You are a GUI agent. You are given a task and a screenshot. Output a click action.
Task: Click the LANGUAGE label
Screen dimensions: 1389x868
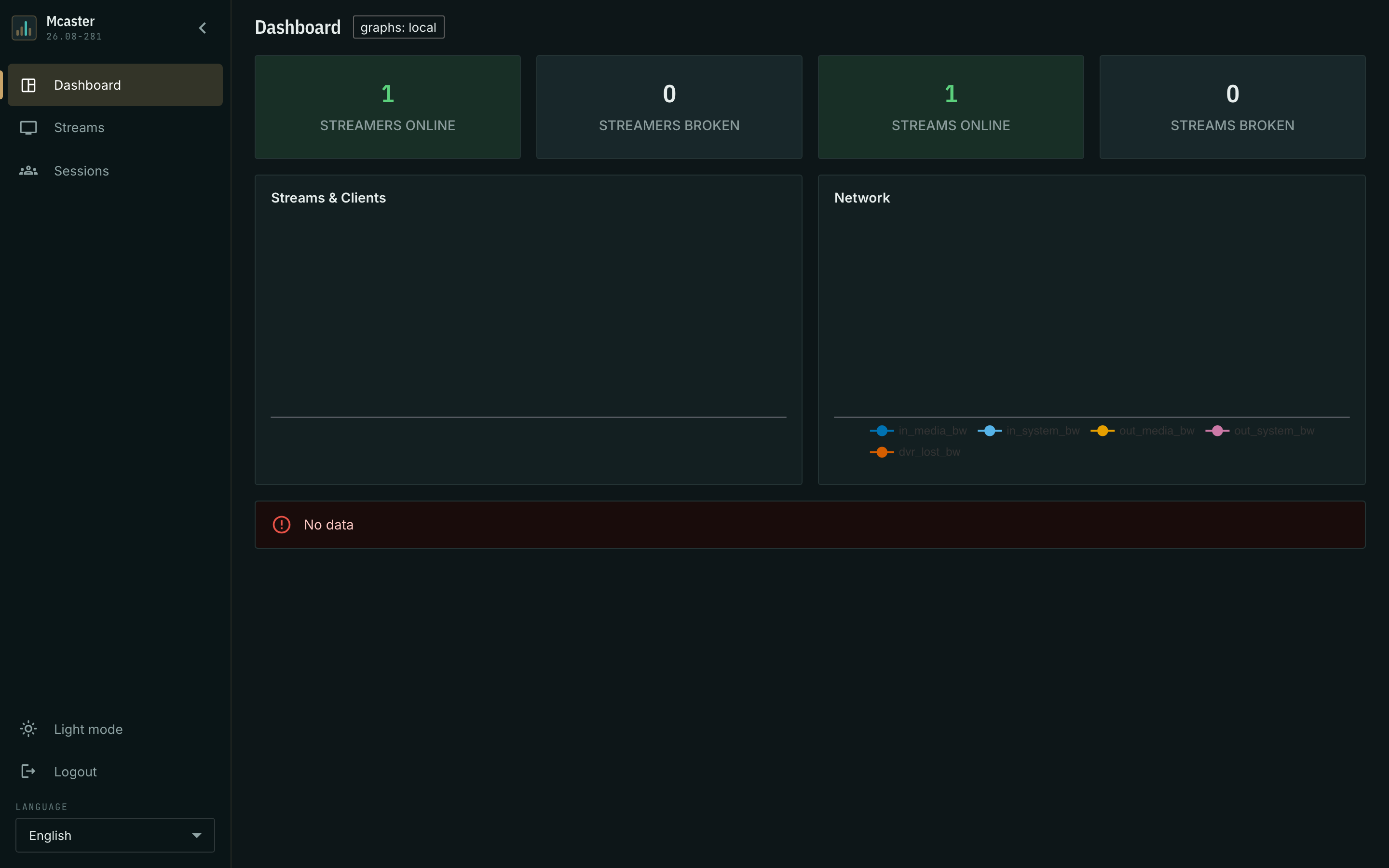(x=41, y=807)
